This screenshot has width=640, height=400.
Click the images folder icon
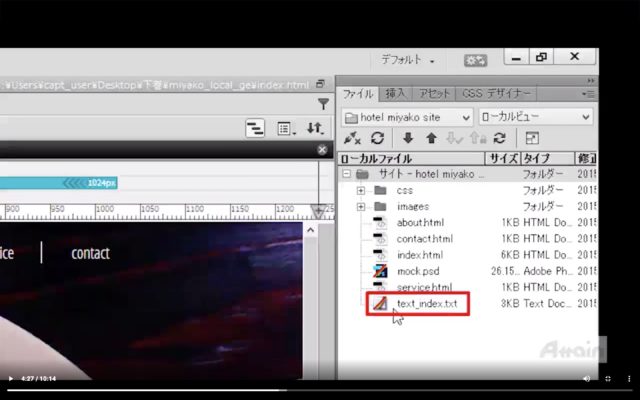[x=380, y=207]
